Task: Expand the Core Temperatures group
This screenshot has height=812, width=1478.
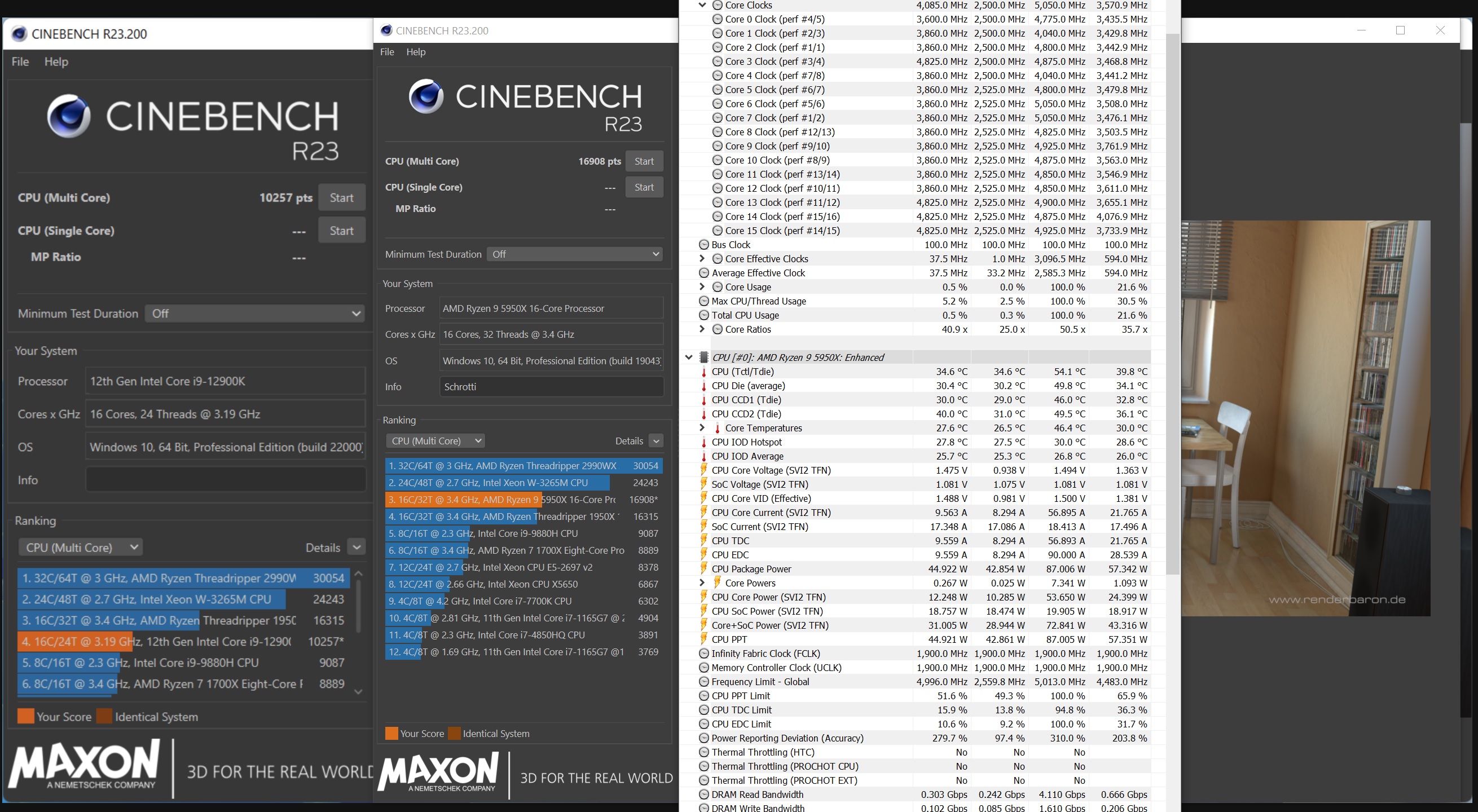Action: (702, 428)
